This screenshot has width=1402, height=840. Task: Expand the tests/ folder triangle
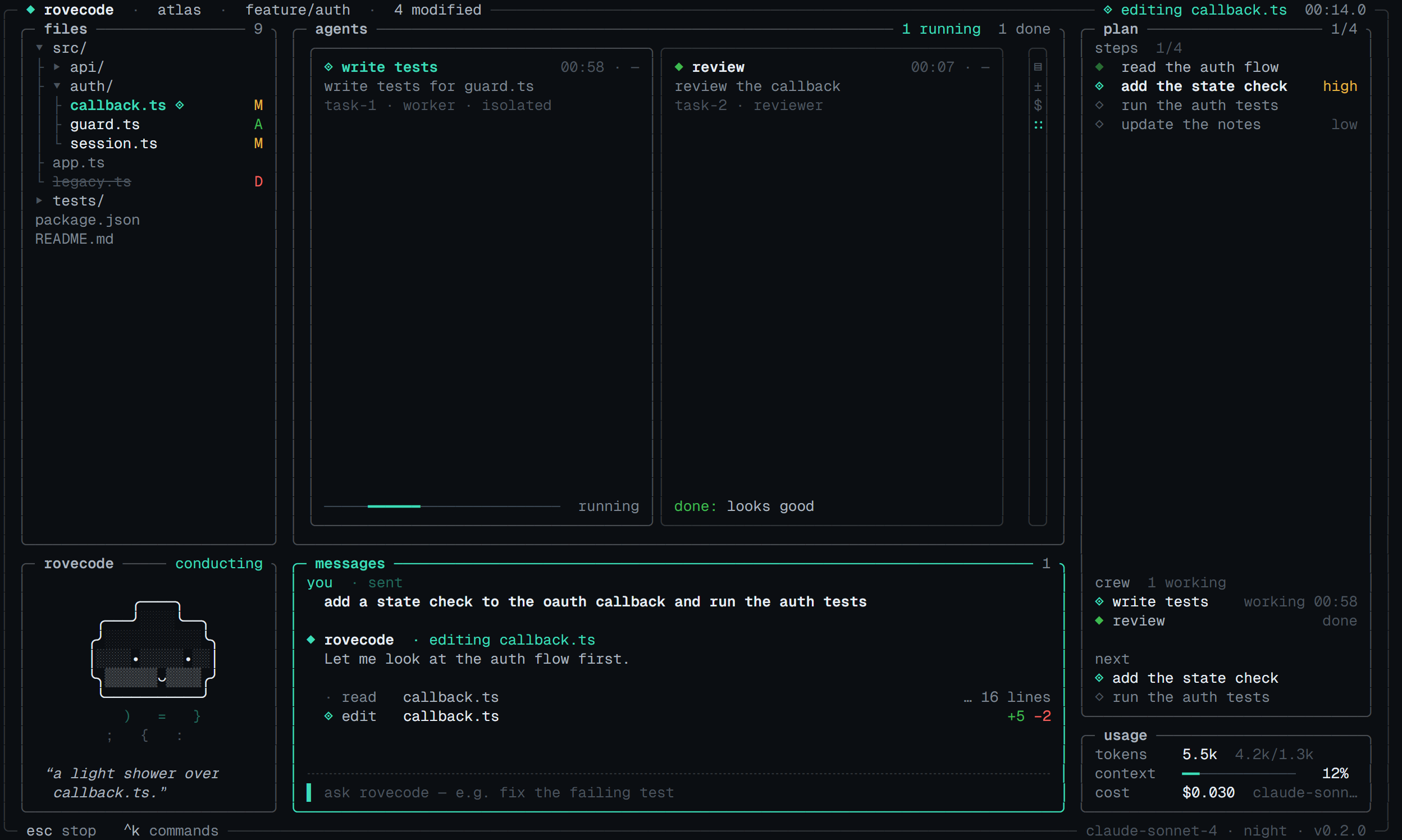39,200
